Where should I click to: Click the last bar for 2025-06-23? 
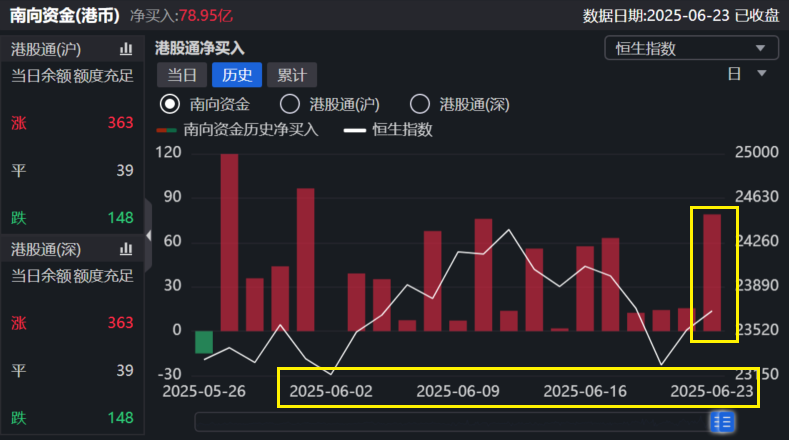click(712, 272)
